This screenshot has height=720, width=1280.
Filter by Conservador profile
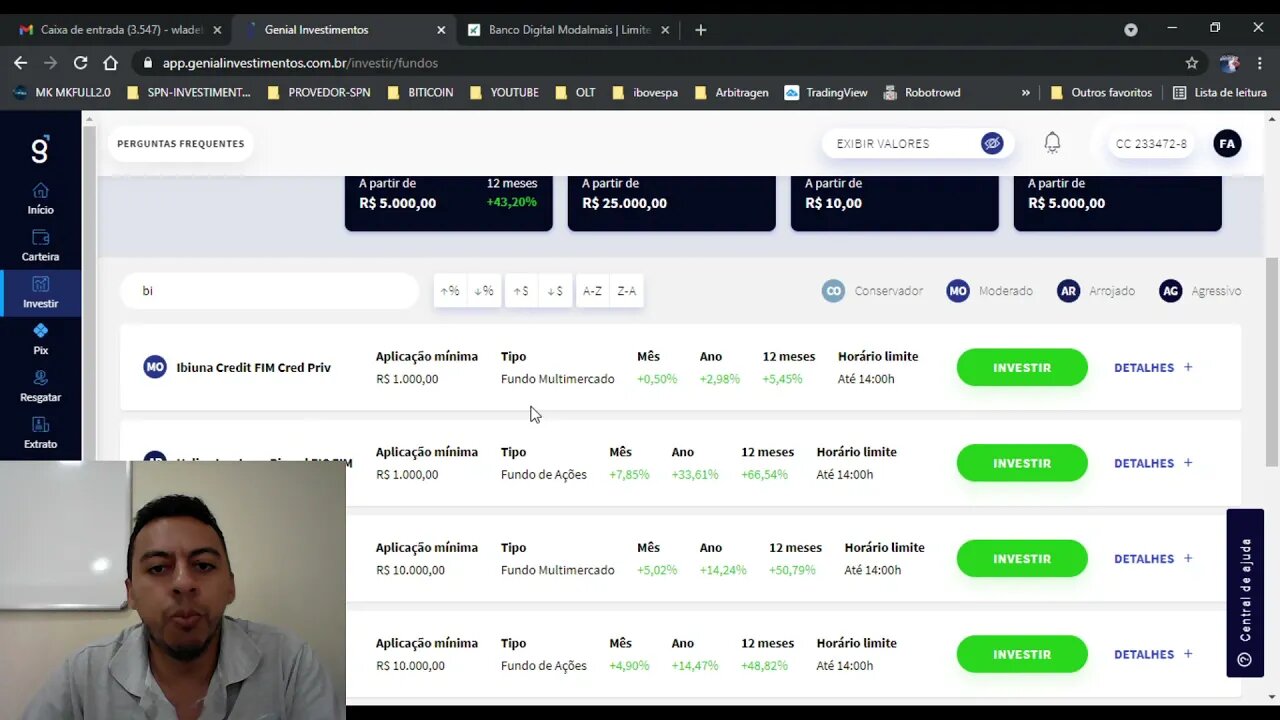click(872, 291)
